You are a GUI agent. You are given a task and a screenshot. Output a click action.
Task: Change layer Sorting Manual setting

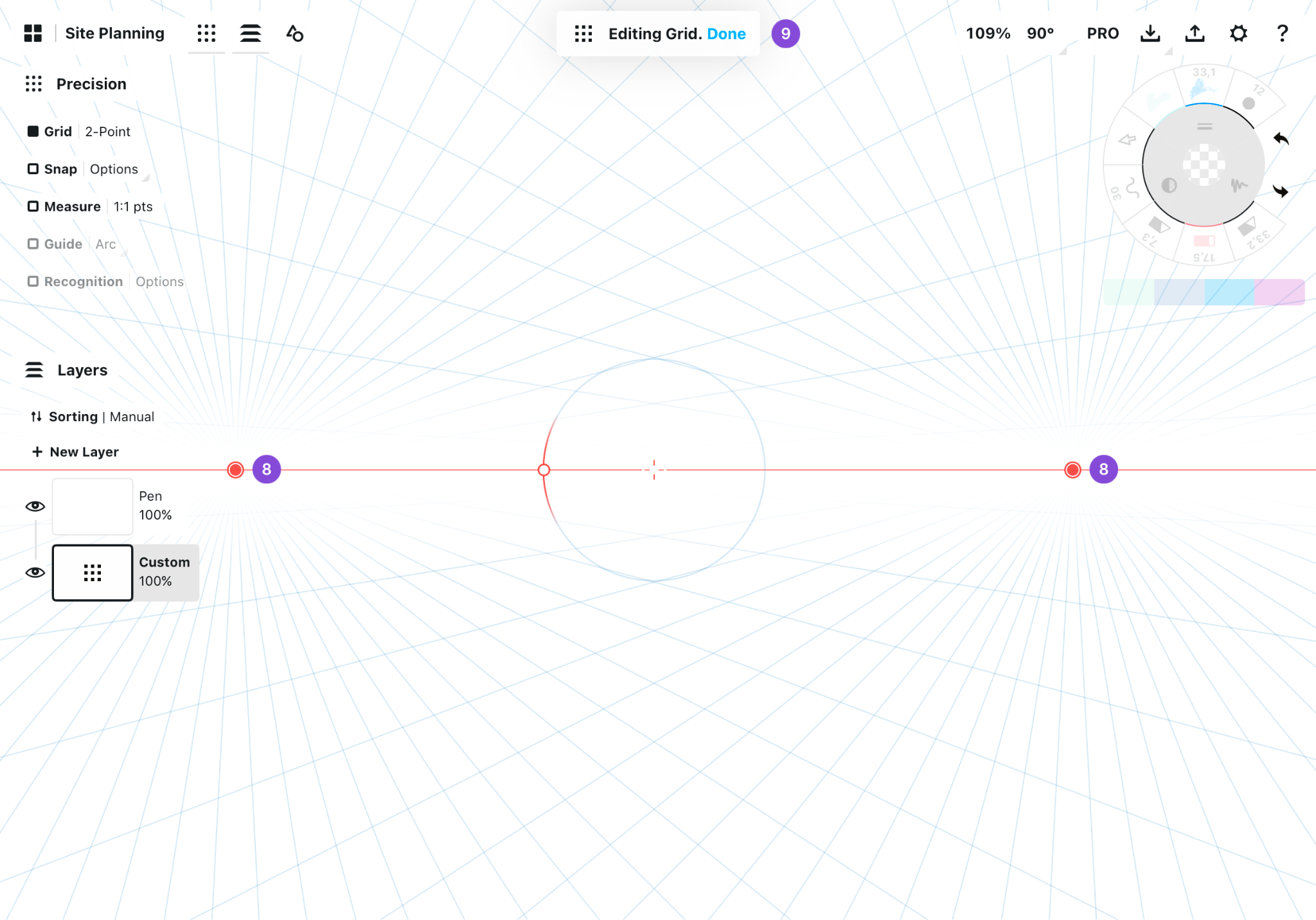coord(93,417)
